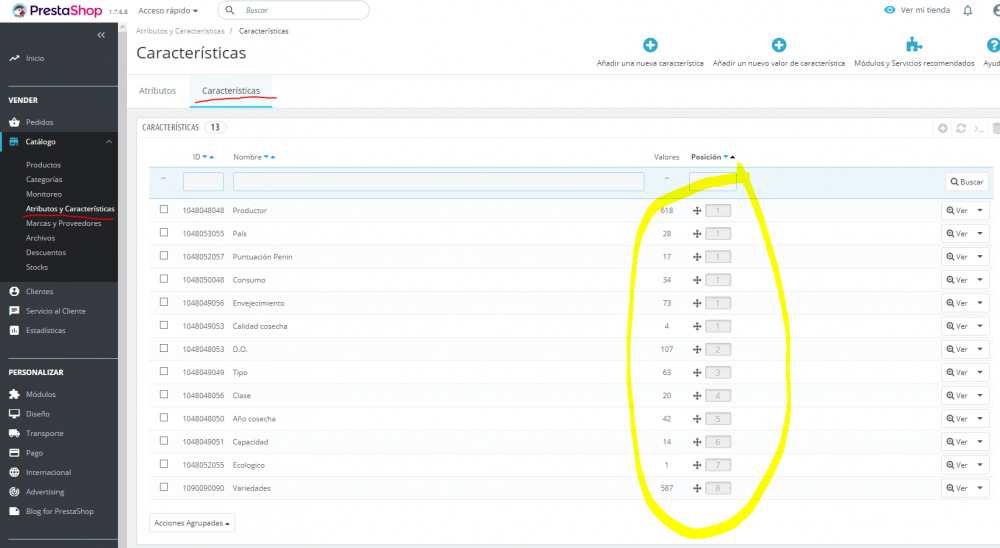Select the Capacidad row checkbox
The height and width of the screenshot is (548, 1000).
pos(164,440)
